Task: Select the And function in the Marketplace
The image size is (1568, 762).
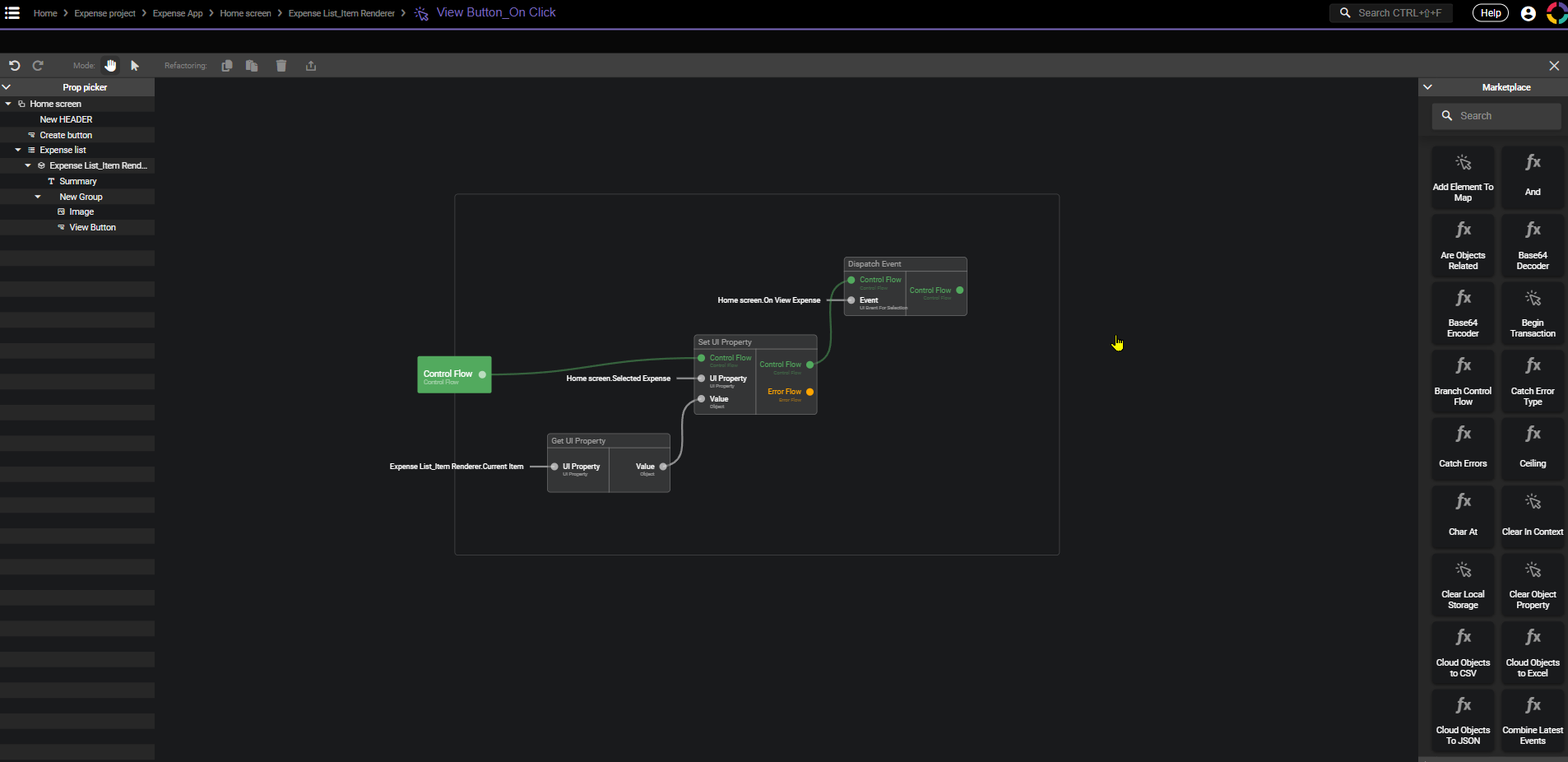Action: 1531,175
